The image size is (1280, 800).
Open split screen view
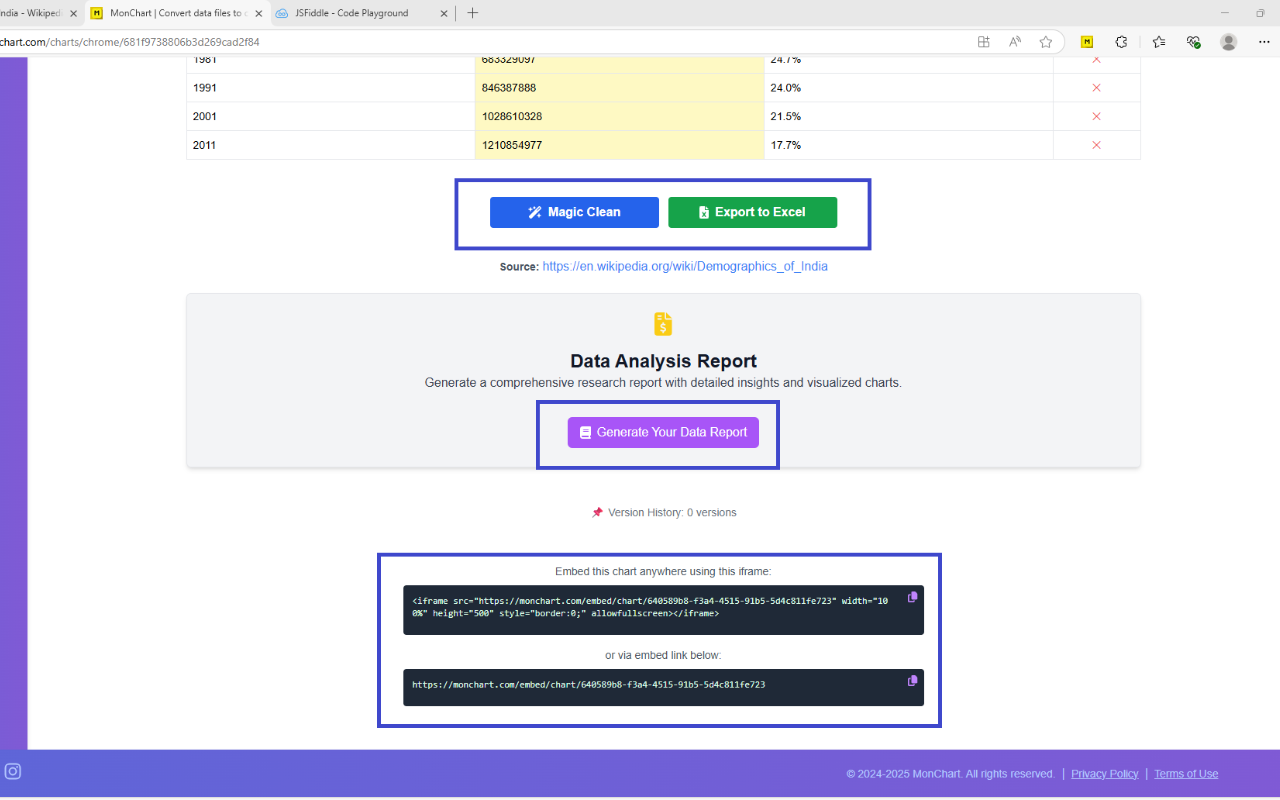click(x=983, y=42)
